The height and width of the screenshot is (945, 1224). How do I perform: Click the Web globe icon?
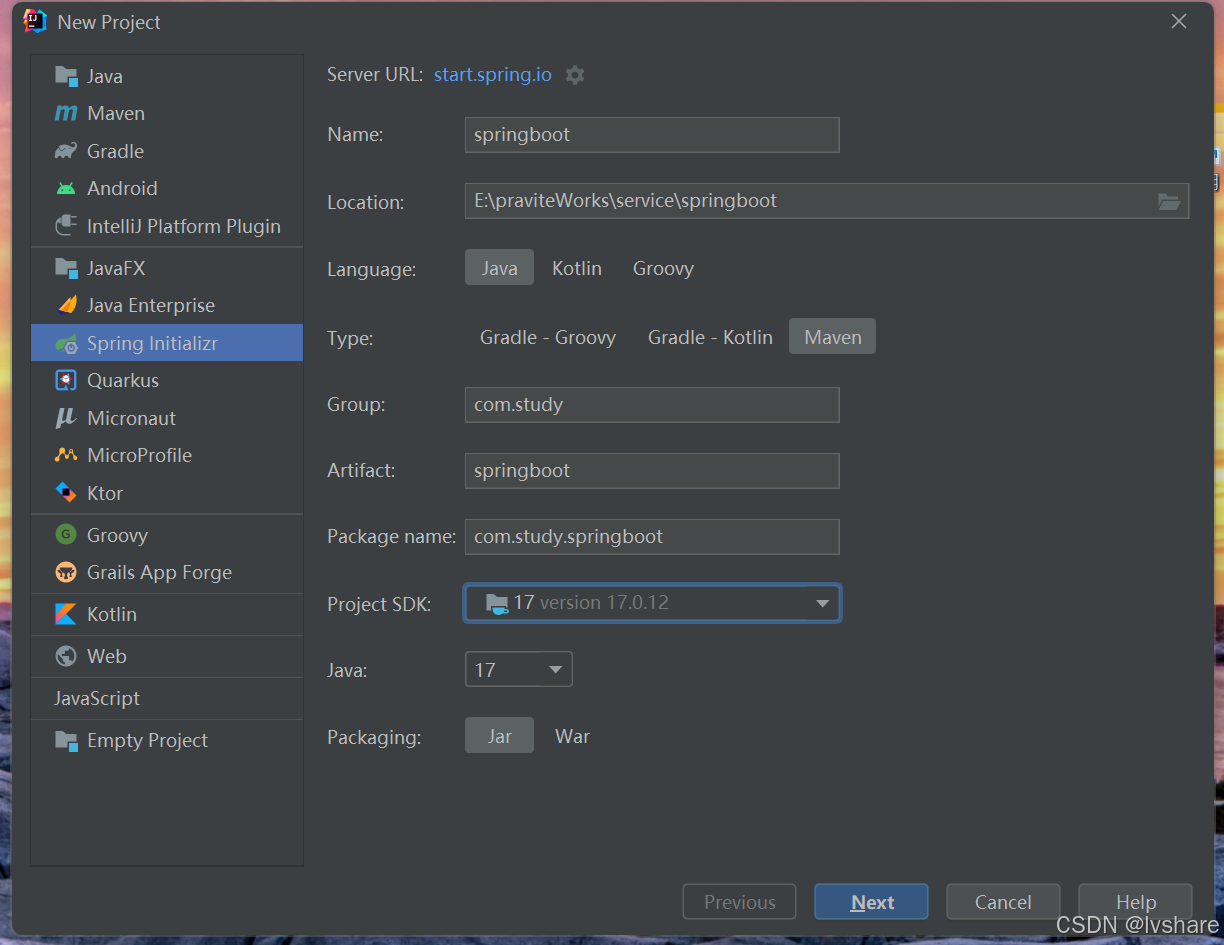pyautogui.click(x=66, y=656)
